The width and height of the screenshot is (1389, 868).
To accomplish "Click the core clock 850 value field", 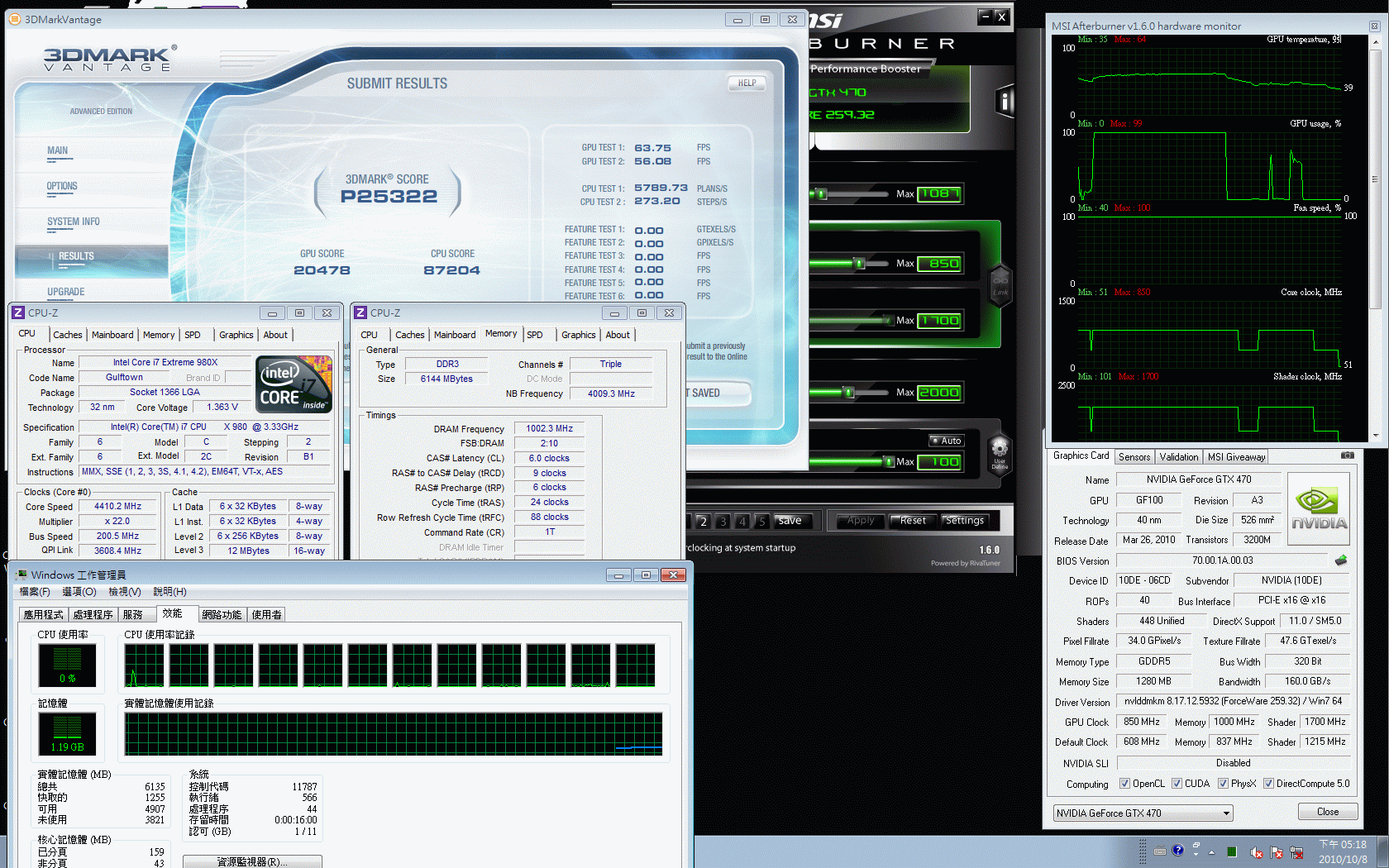I will tap(939, 264).
